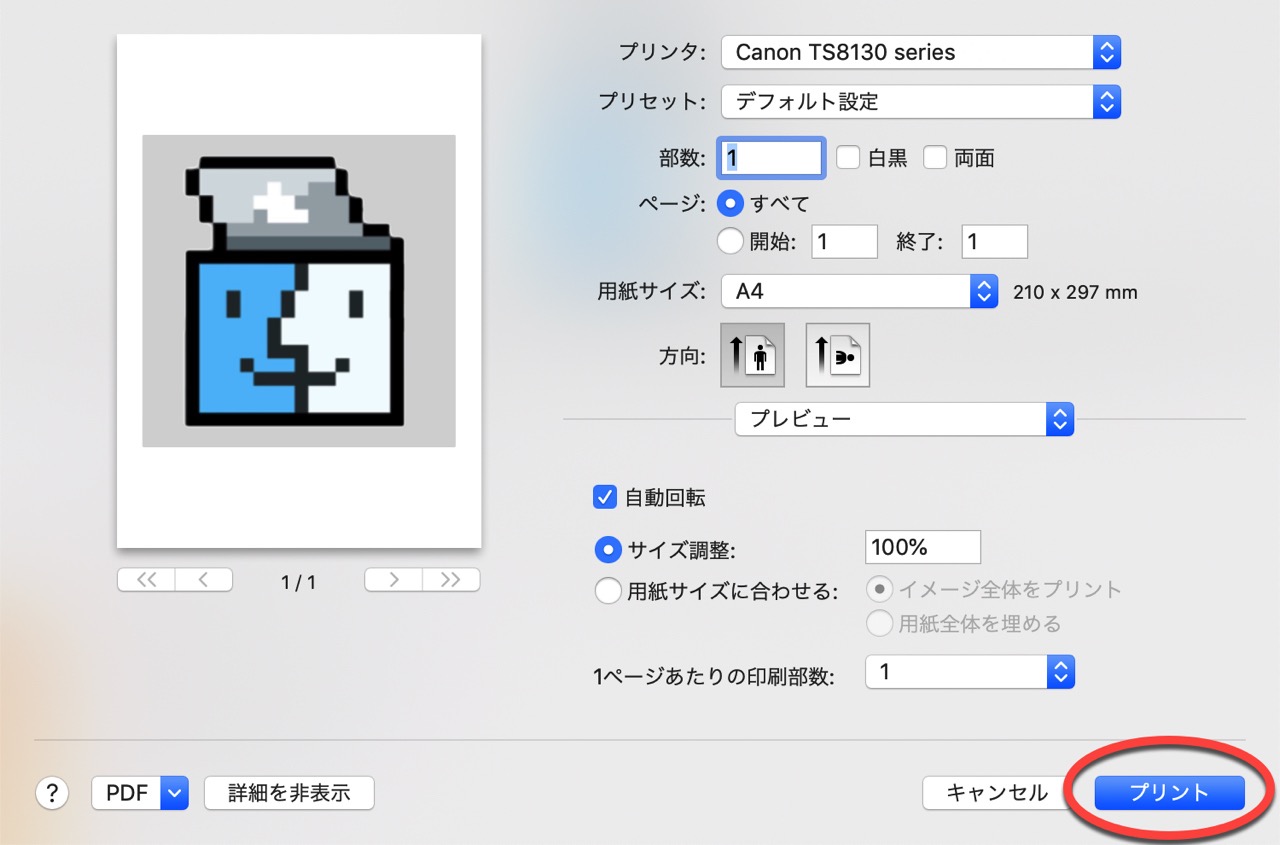Open the プリセット デフォルト設定 dropdown
This screenshot has height=845, width=1280.
921,101
